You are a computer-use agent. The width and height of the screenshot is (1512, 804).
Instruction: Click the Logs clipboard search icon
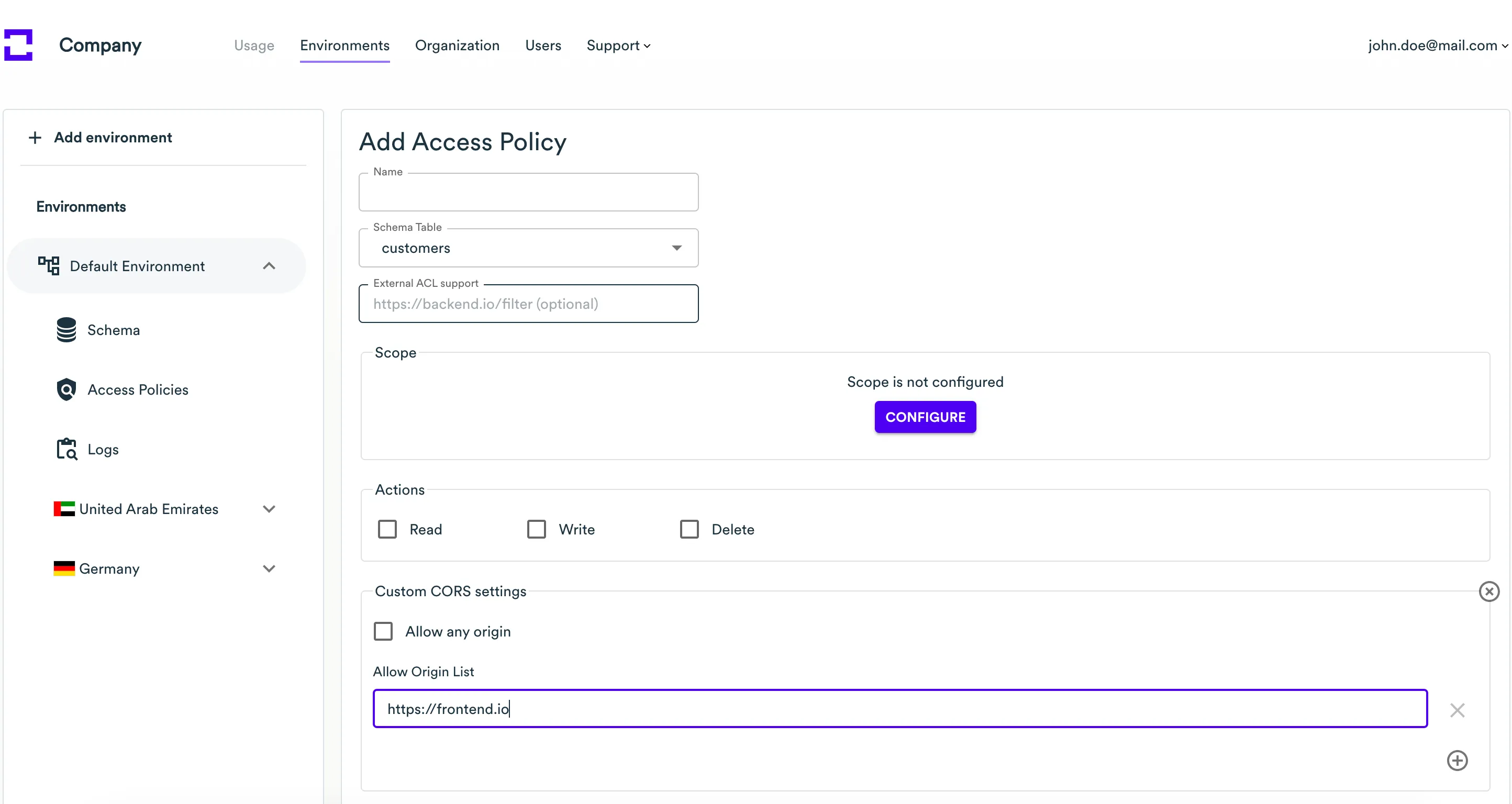pos(66,450)
